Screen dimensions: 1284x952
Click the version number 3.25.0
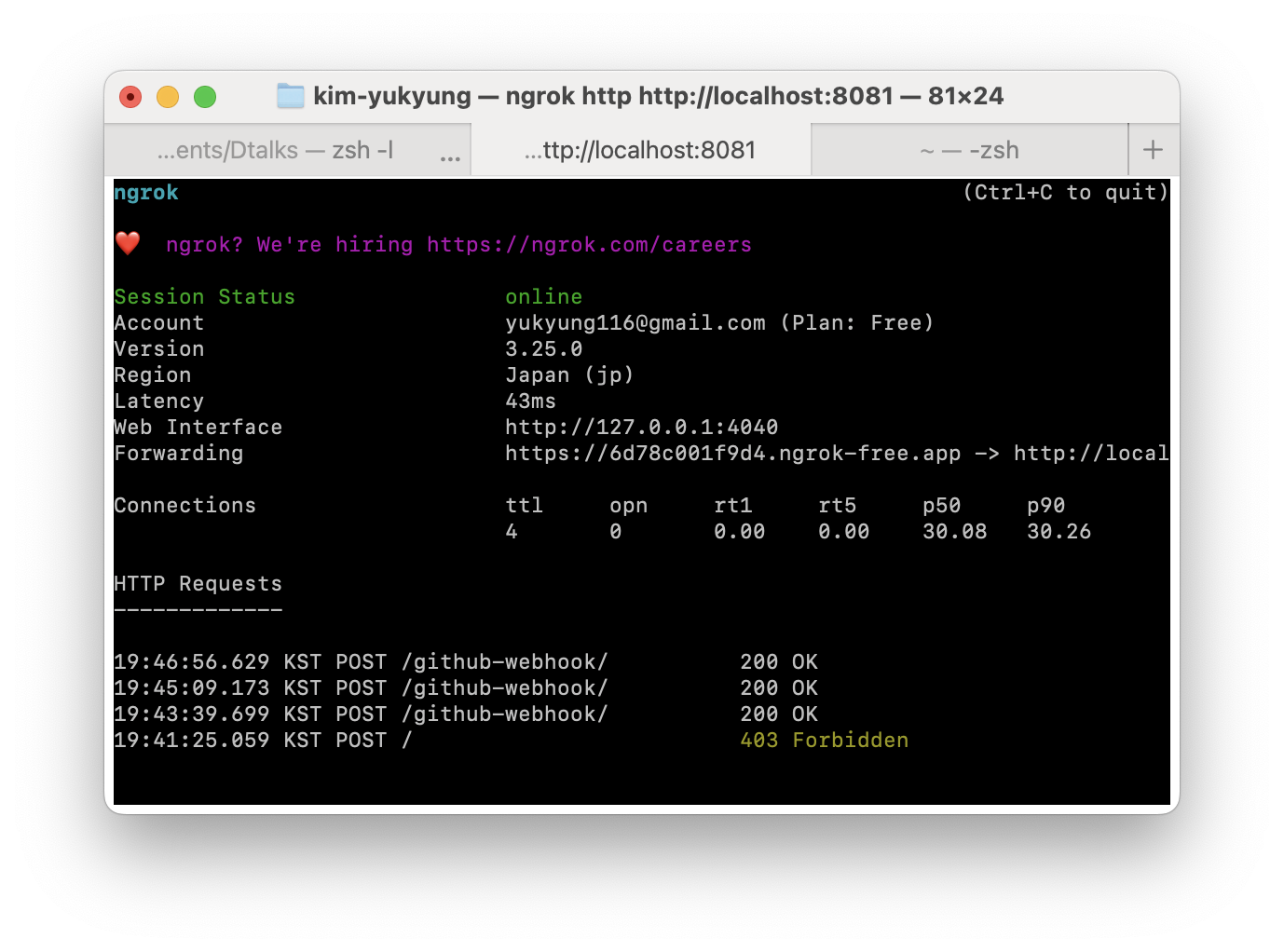(544, 349)
